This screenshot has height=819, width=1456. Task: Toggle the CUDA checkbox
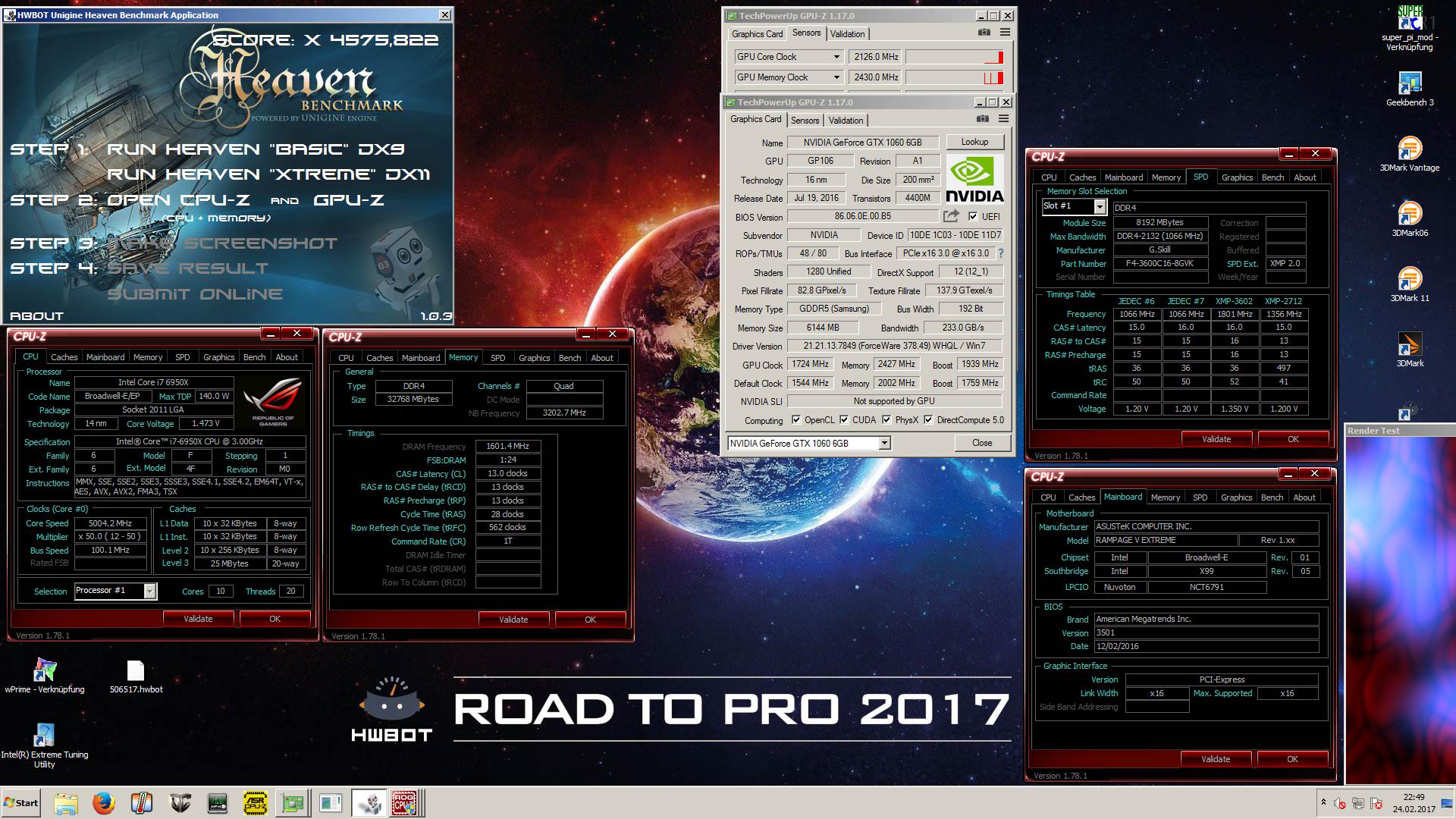pos(843,419)
